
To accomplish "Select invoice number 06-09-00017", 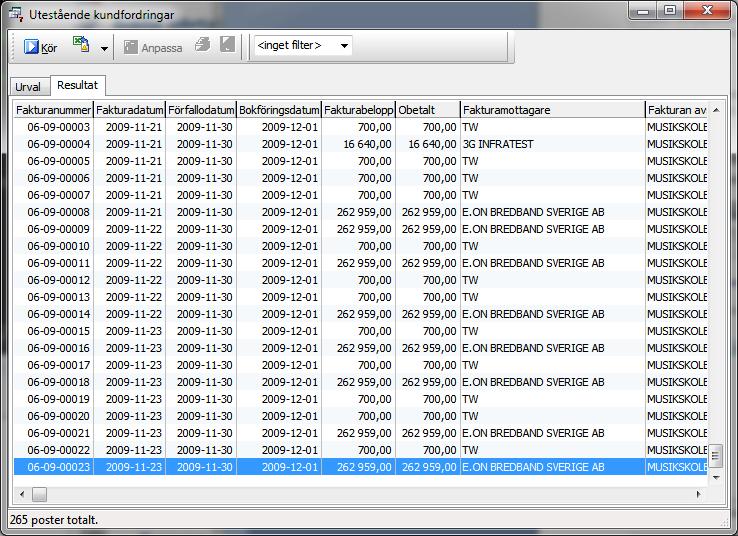I will [58, 365].
